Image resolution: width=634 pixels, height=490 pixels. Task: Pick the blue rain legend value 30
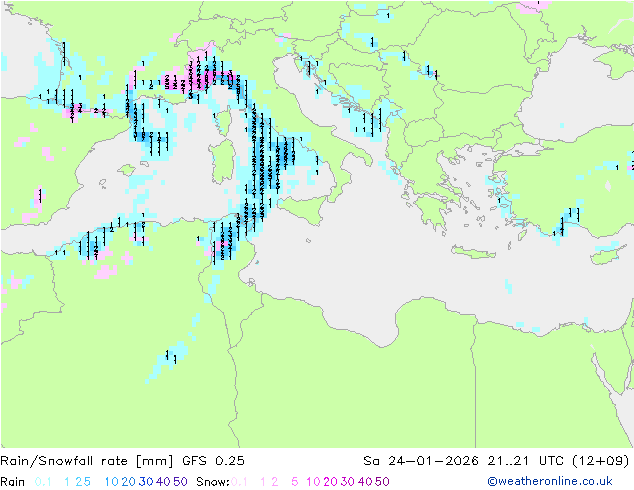pyautogui.click(x=146, y=482)
